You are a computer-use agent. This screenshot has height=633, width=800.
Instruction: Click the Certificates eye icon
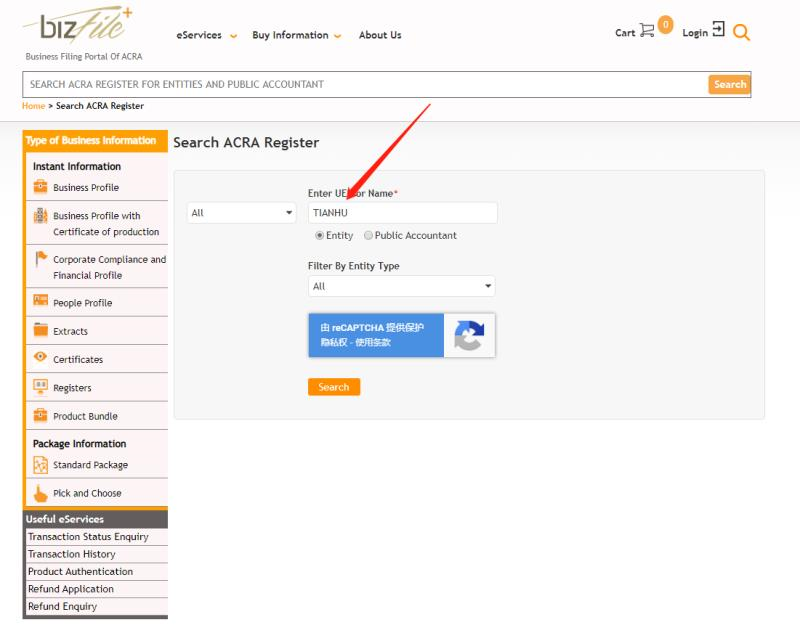tap(40, 357)
